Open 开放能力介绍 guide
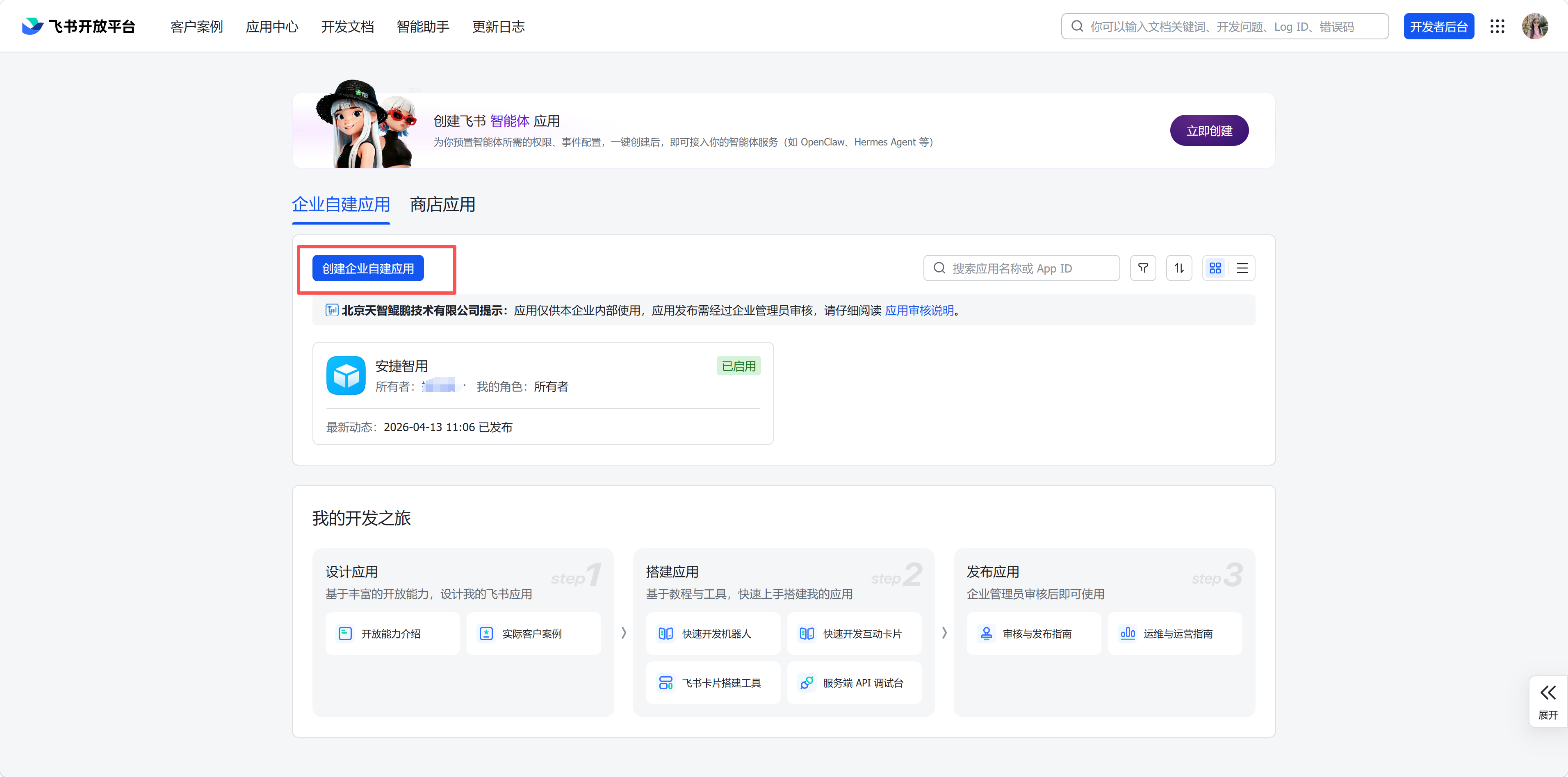 [x=392, y=634]
